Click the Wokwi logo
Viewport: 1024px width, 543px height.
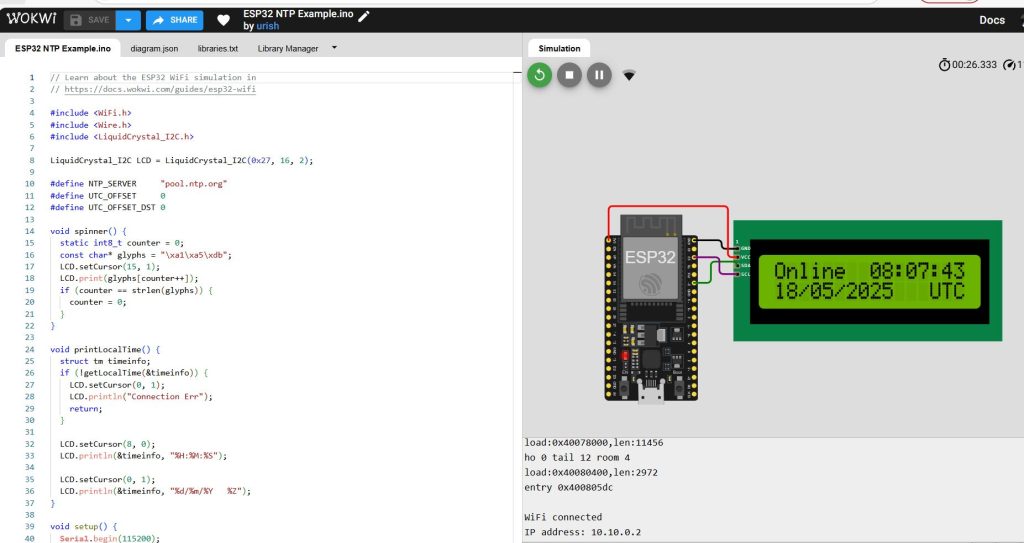31,19
